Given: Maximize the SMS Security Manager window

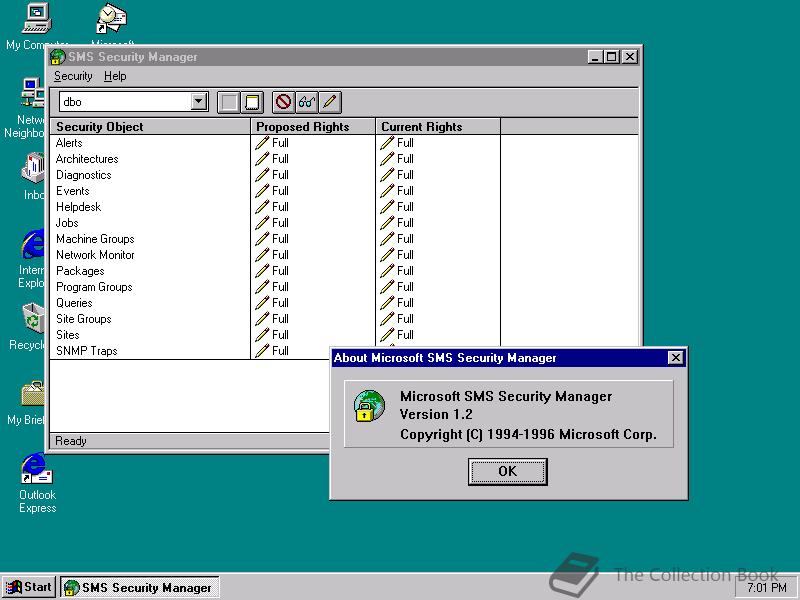Looking at the screenshot, I should [611, 57].
